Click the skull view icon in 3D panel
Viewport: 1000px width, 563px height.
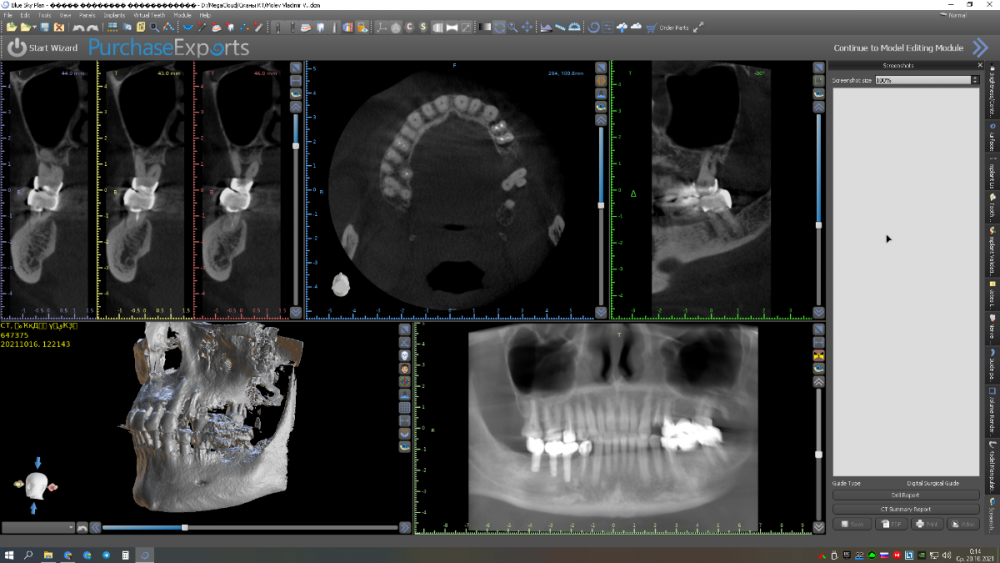point(404,355)
